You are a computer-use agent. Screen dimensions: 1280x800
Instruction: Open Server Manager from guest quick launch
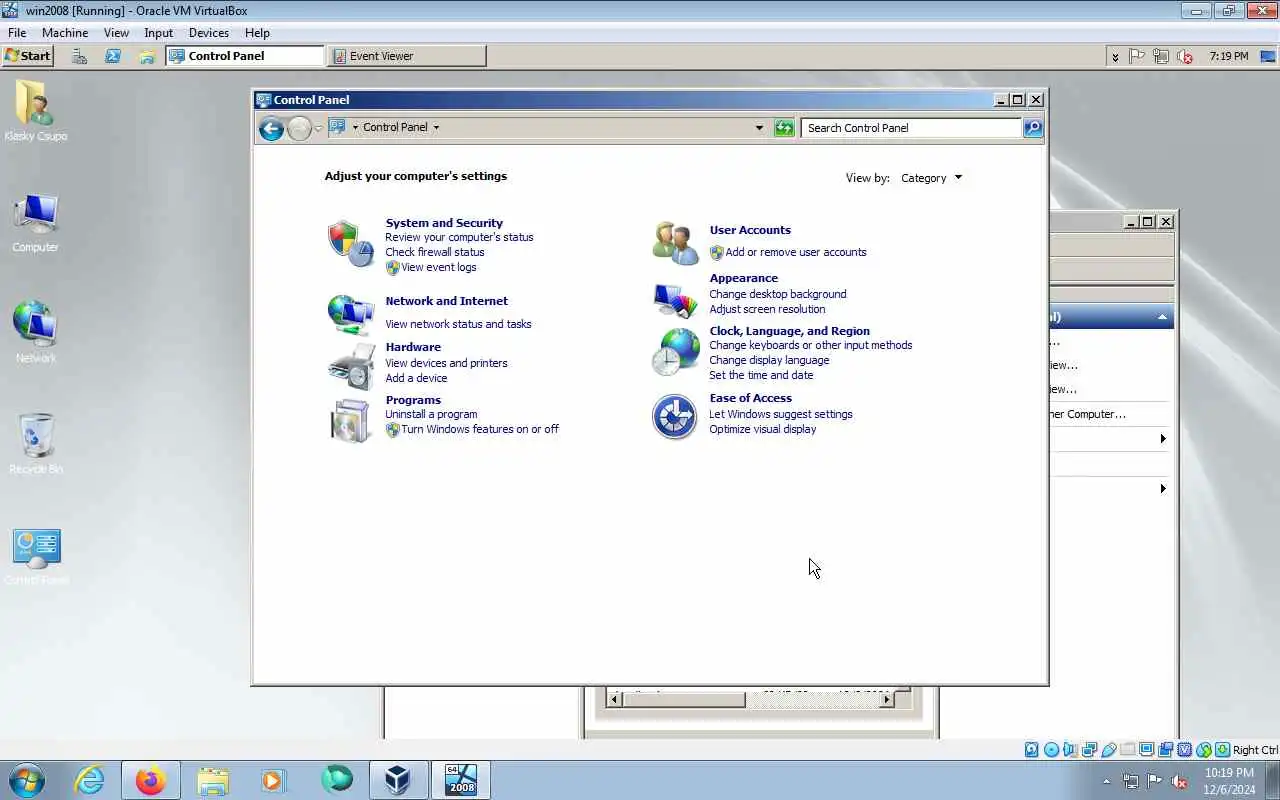click(x=79, y=56)
